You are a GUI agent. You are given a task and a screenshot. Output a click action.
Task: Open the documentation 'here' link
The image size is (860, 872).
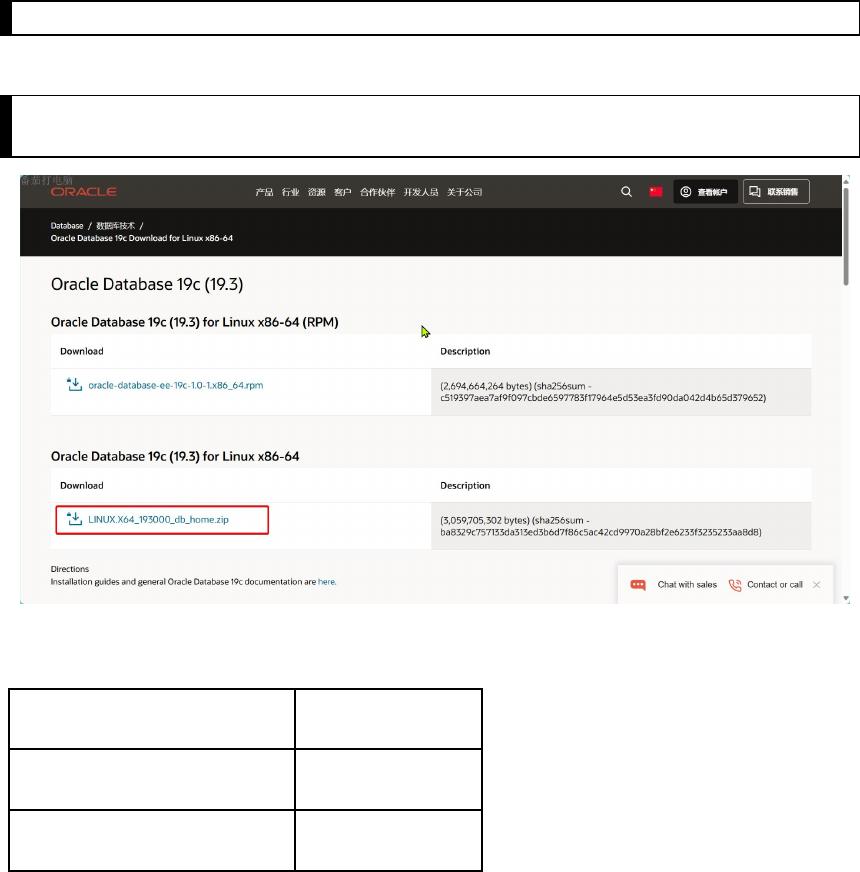point(327,582)
